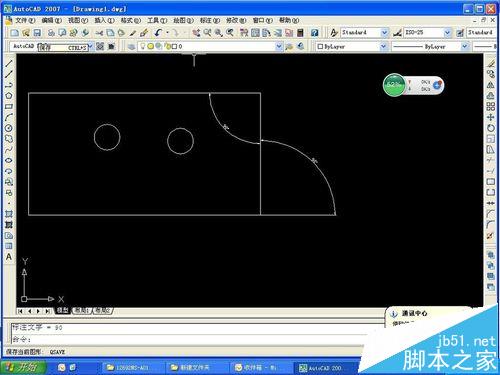Select the Move modify tool
500x375 pixels.
491,117
